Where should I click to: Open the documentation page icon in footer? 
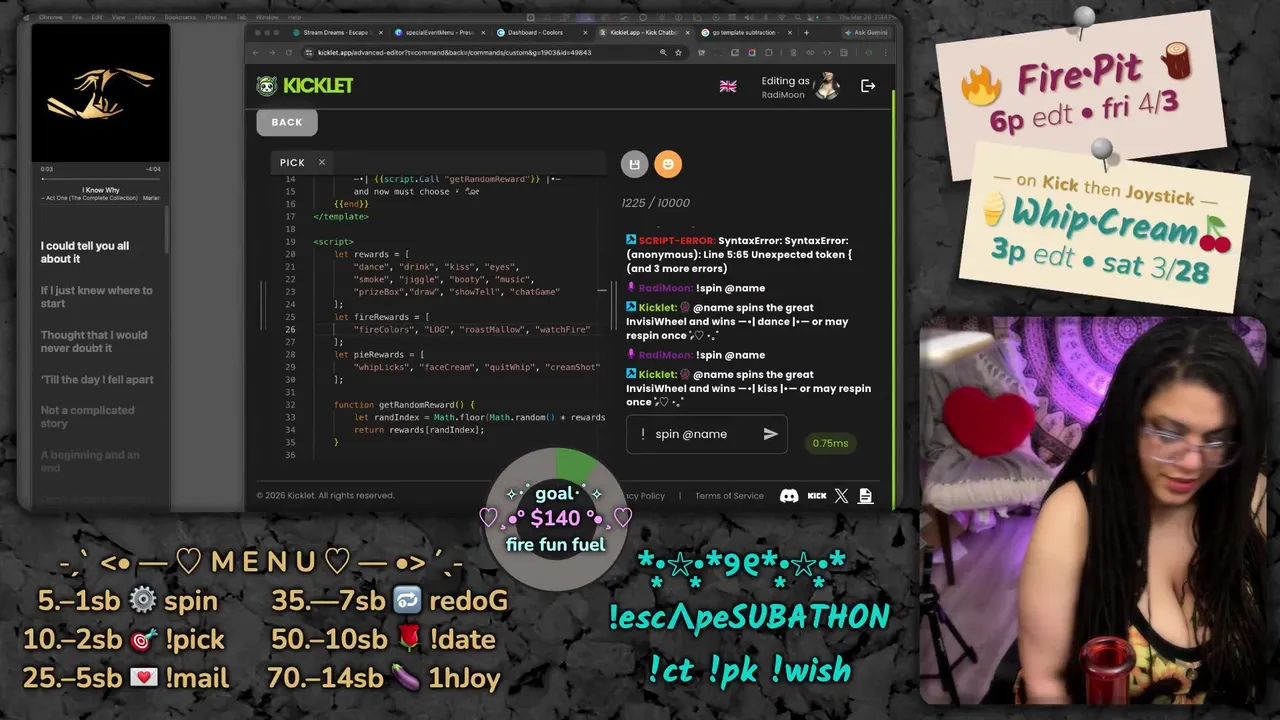(866, 496)
